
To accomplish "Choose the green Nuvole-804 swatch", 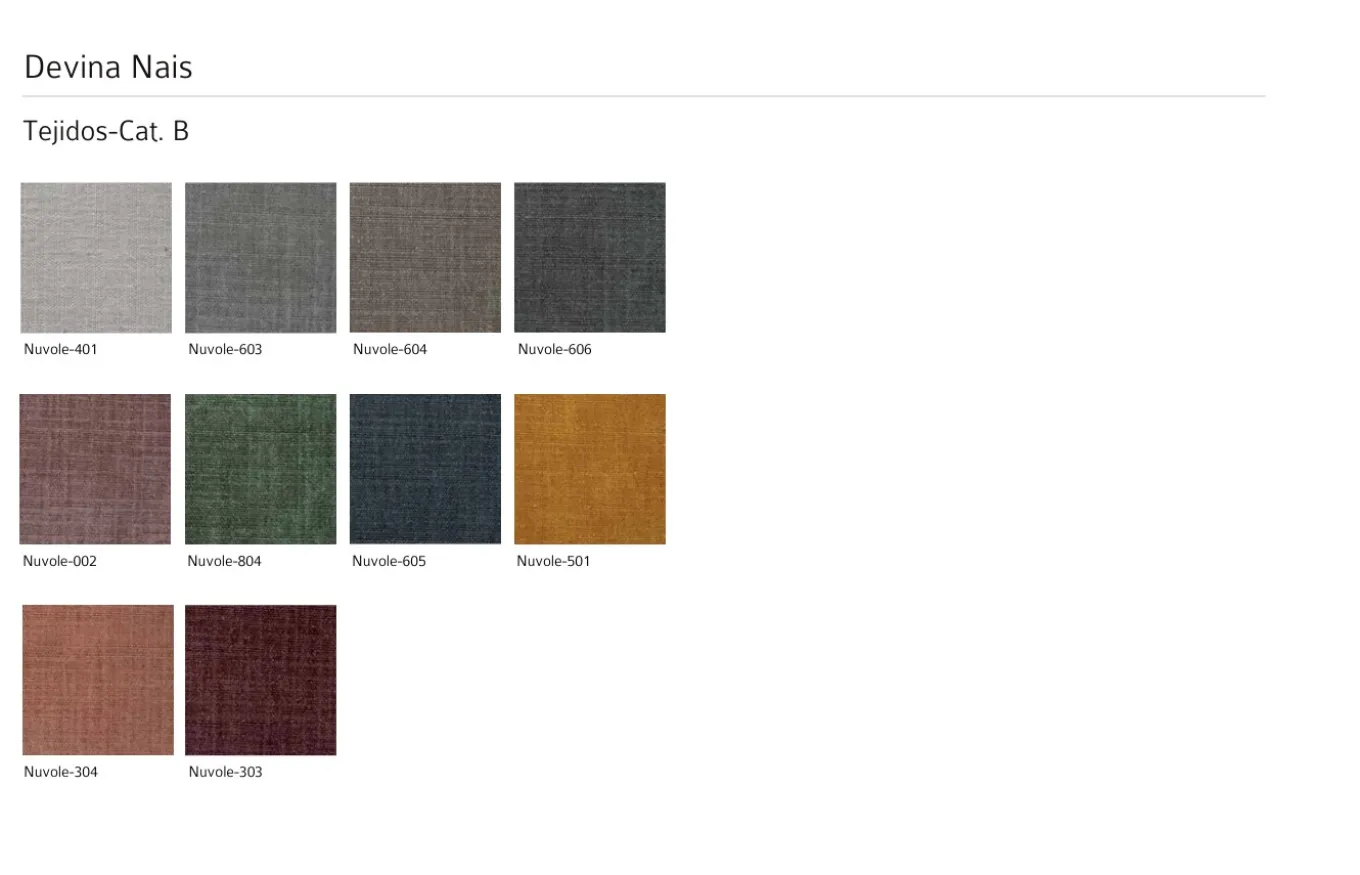I will pos(260,469).
